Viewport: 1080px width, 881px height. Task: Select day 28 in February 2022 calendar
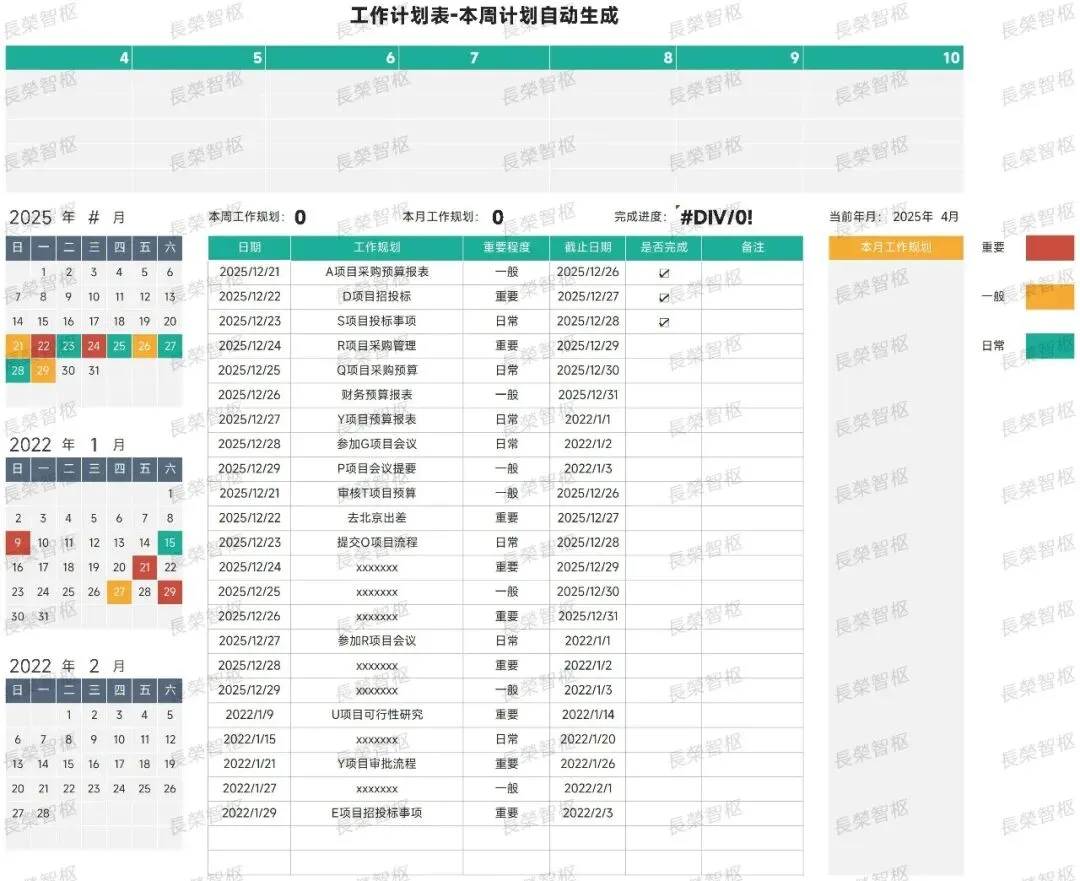click(43, 813)
